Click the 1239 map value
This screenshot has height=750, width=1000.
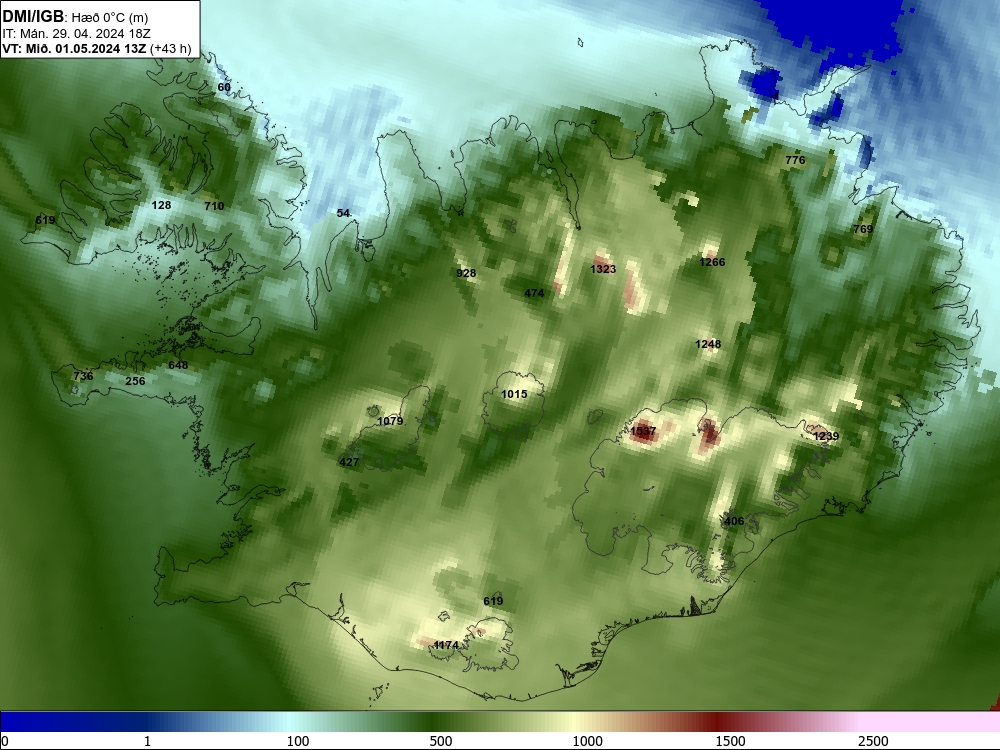coord(826,436)
